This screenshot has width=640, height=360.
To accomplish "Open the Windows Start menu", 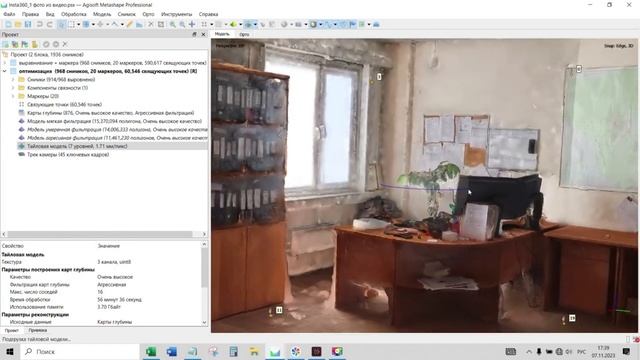I will tap(10, 351).
